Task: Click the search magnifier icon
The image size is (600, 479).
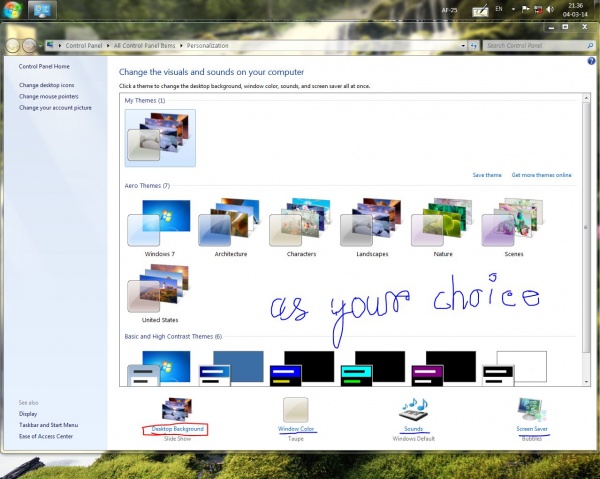Action: (590, 46)
